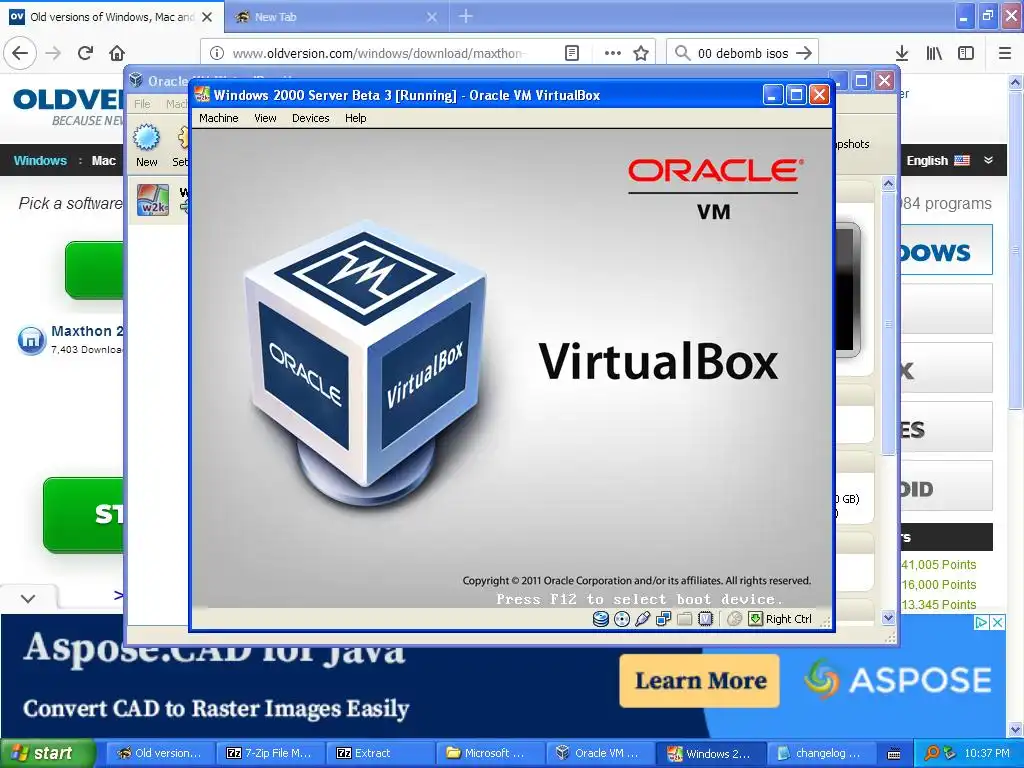The height and width of the screenshot is (768, 1024).
Task: Click the browser page scrollbar up arrow
Action: 1016,83
